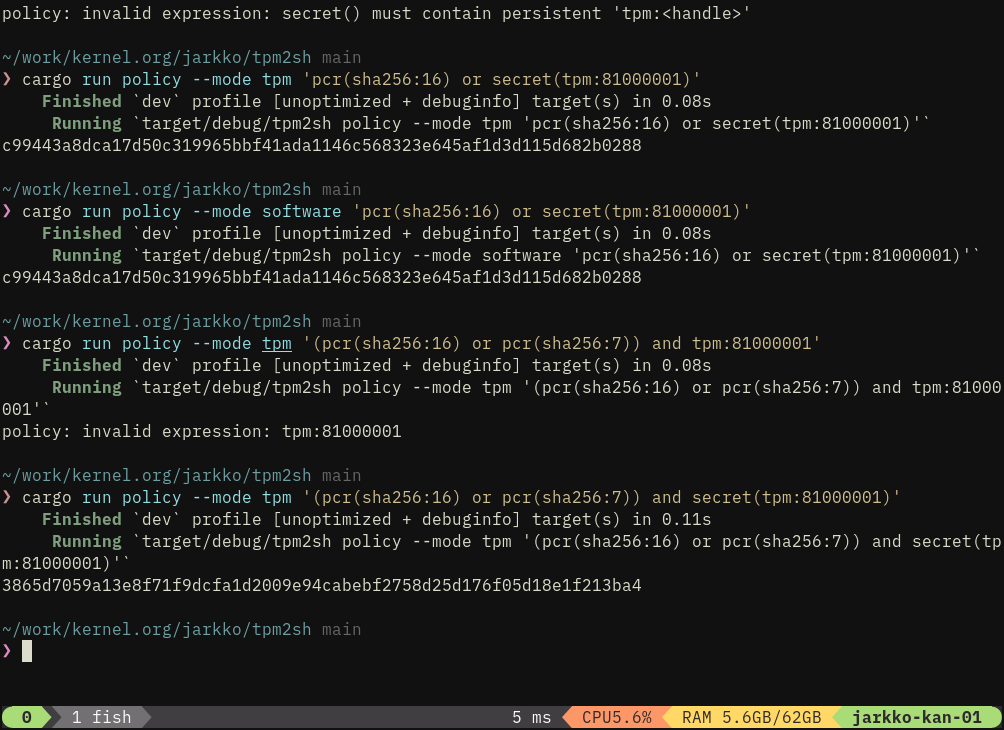Click the "invalid expression: tpm:81000001" error line

(x=201, y=431)
